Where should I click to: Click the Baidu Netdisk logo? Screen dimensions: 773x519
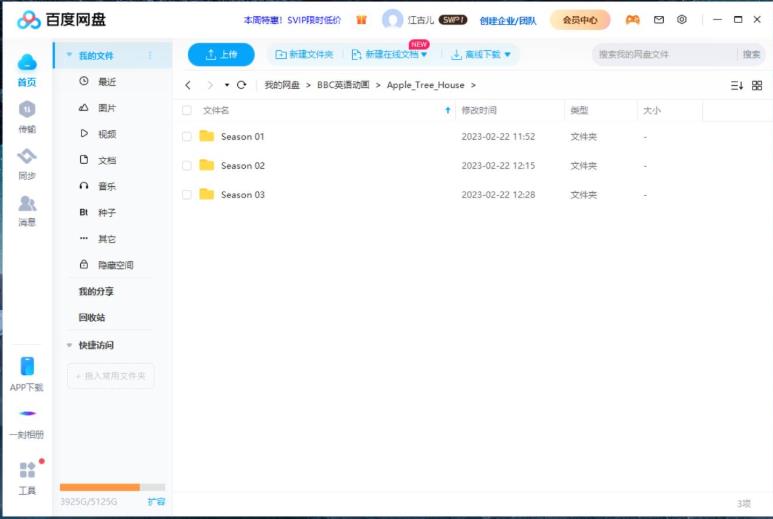coord(62,20)
